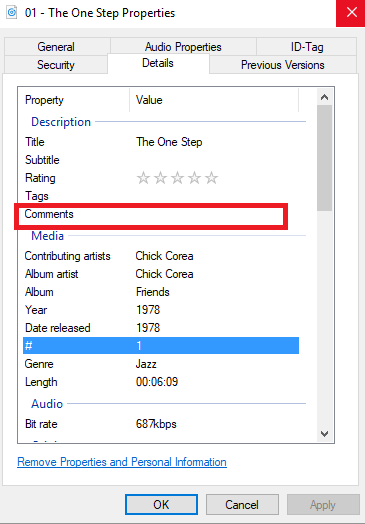Click the Cancel button
This screenshot has height=524, width=365.
(242, 505)
